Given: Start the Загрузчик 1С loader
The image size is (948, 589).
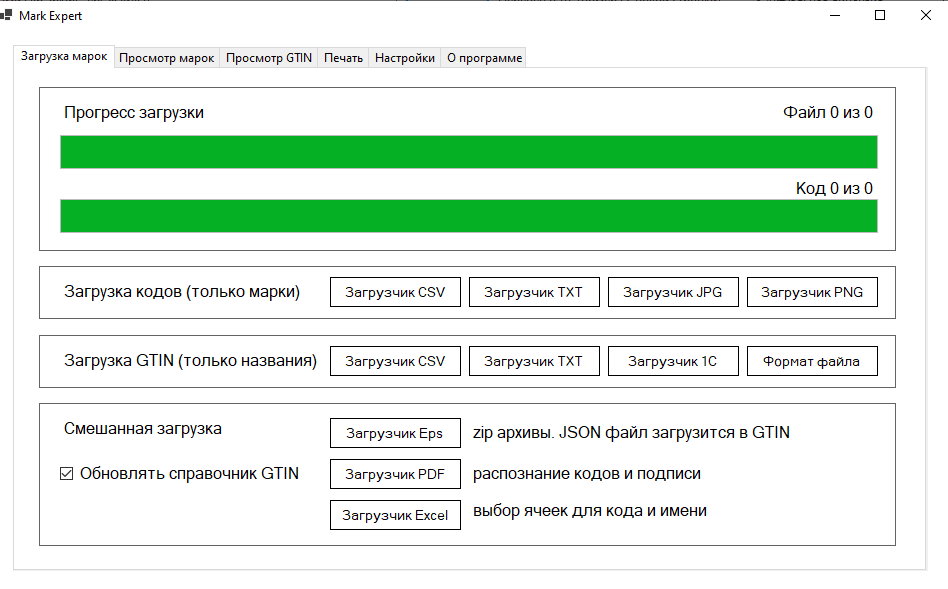Looking at the screenshot, I should [x=673, y=361].
